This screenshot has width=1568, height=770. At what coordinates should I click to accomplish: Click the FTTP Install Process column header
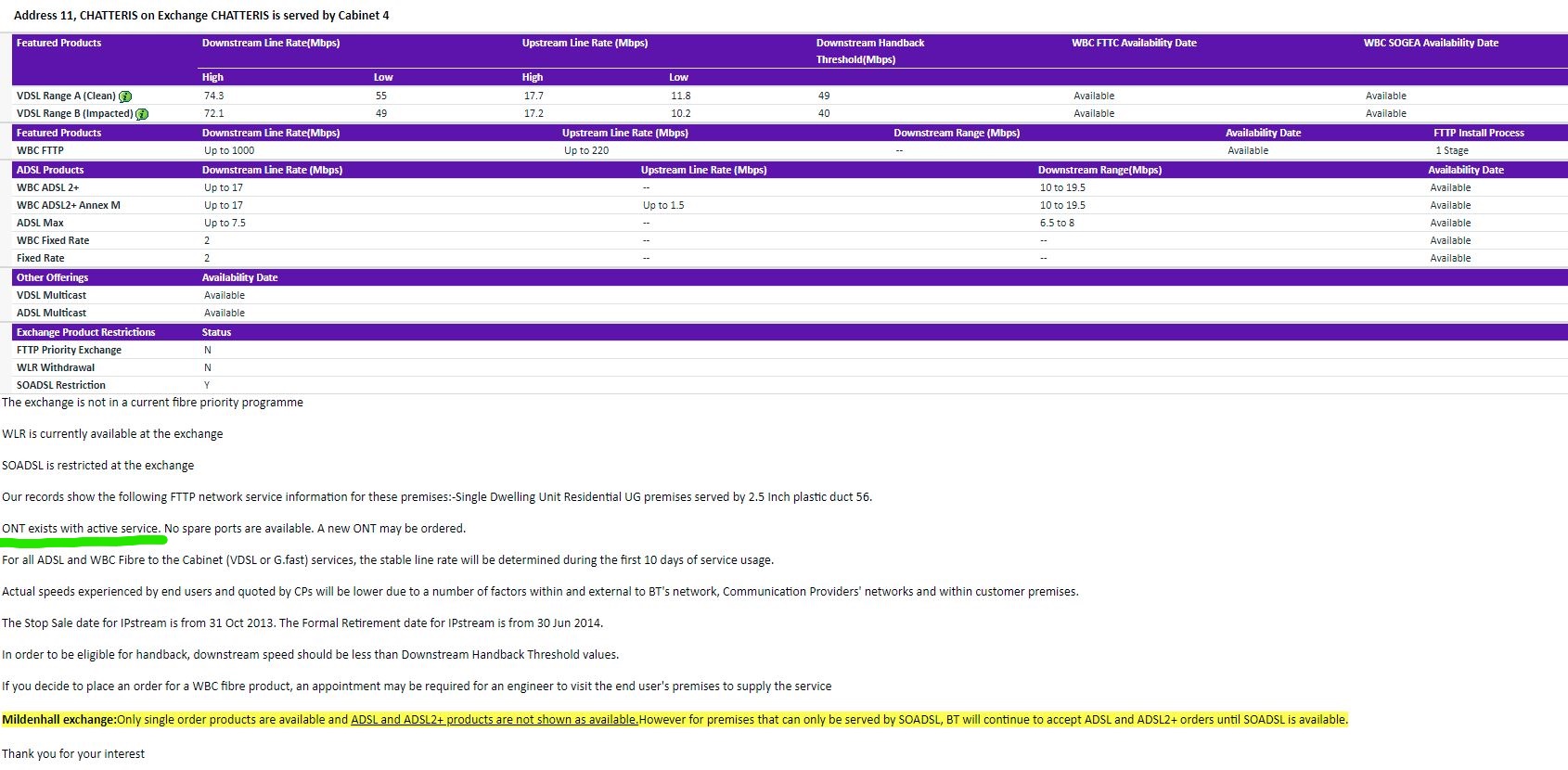click(x=1478, y=133)
